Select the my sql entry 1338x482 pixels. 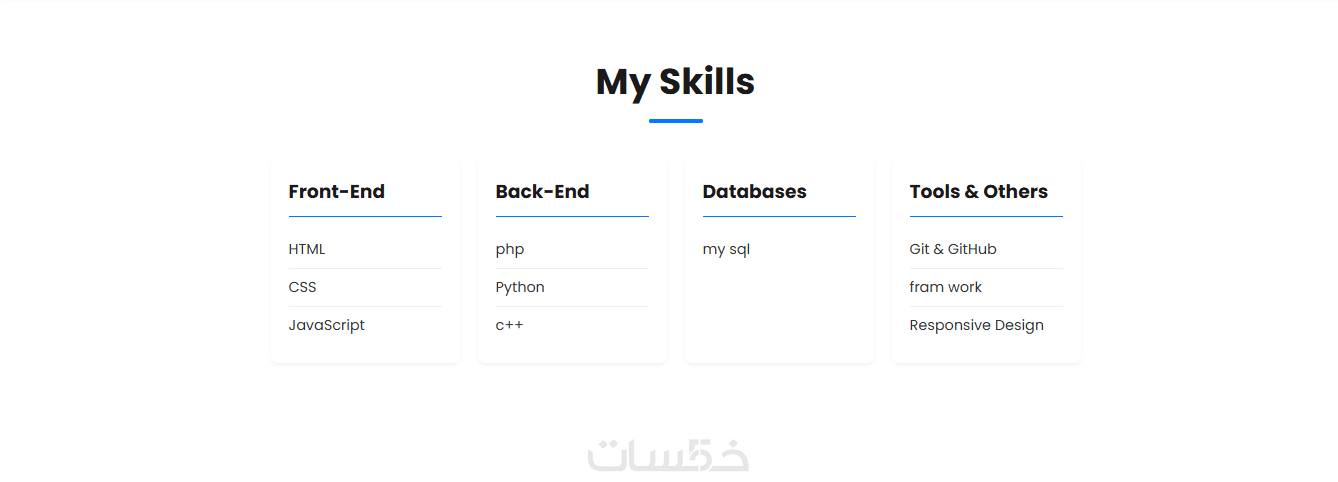(x=726, y=249)
